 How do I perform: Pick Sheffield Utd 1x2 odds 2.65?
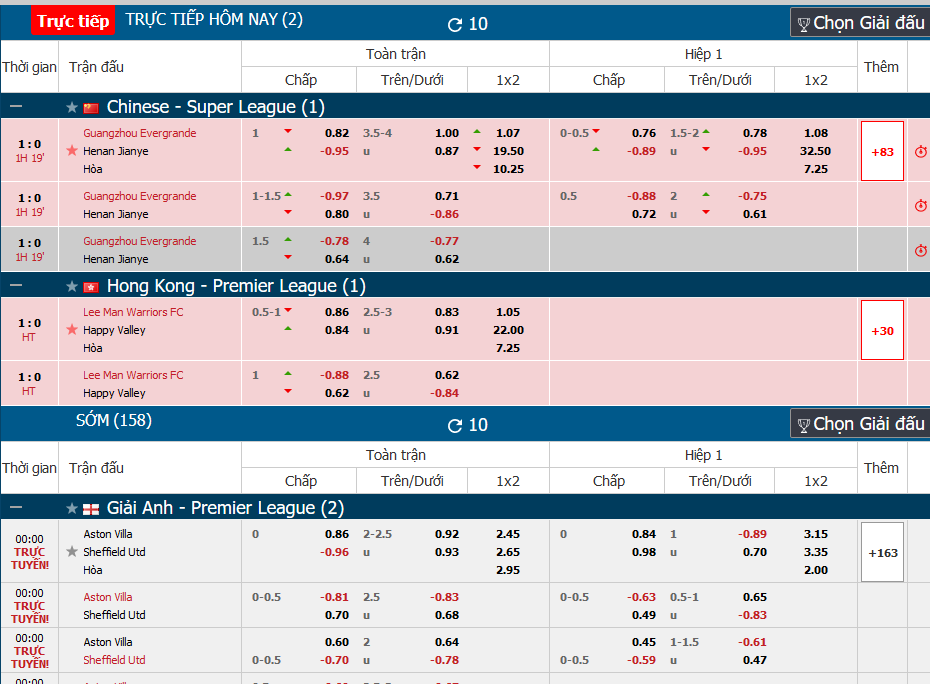coord(508,552)
